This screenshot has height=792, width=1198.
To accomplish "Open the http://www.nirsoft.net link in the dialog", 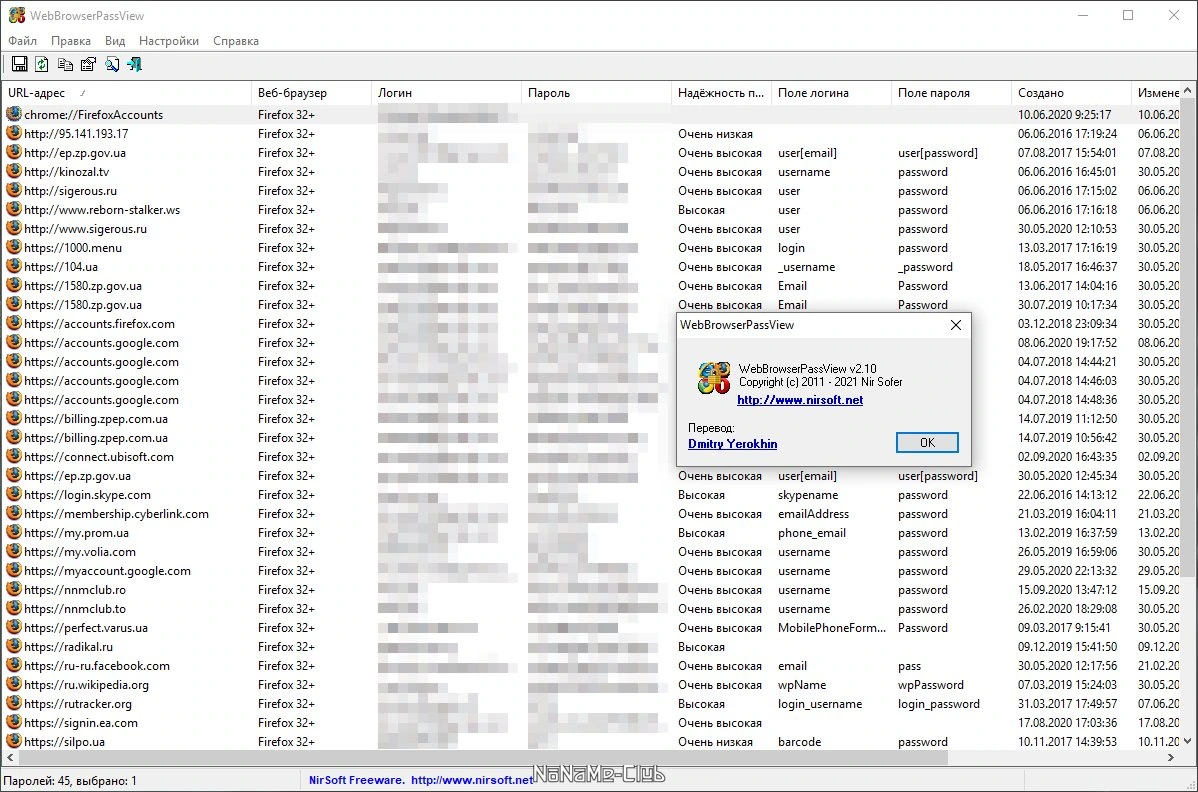I will 800,399.
